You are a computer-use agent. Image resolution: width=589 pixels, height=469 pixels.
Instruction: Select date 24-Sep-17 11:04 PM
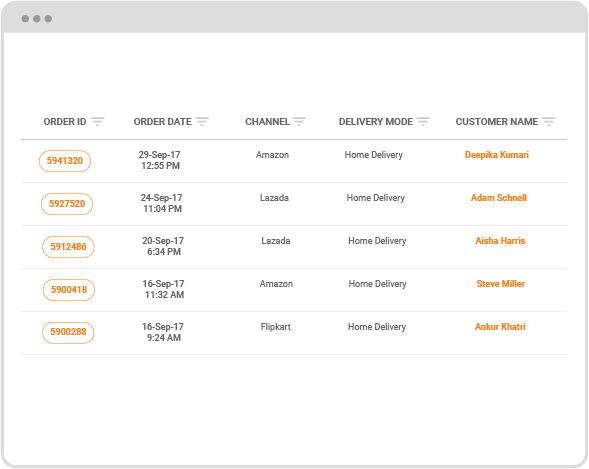click(162, 203)
